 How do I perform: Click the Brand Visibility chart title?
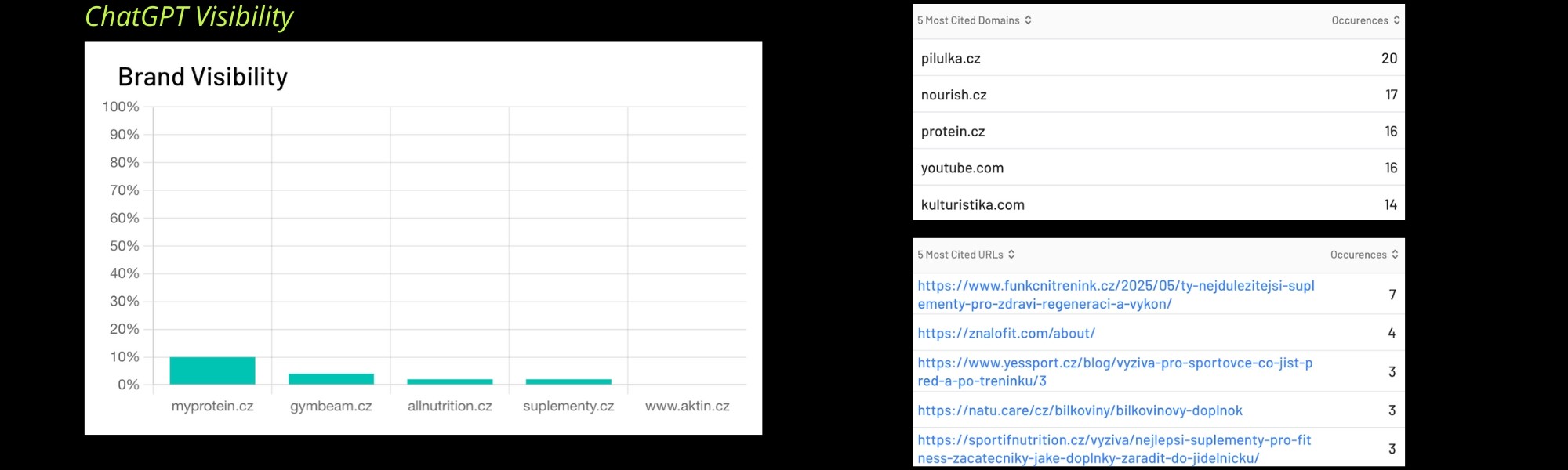click(203, 77)
